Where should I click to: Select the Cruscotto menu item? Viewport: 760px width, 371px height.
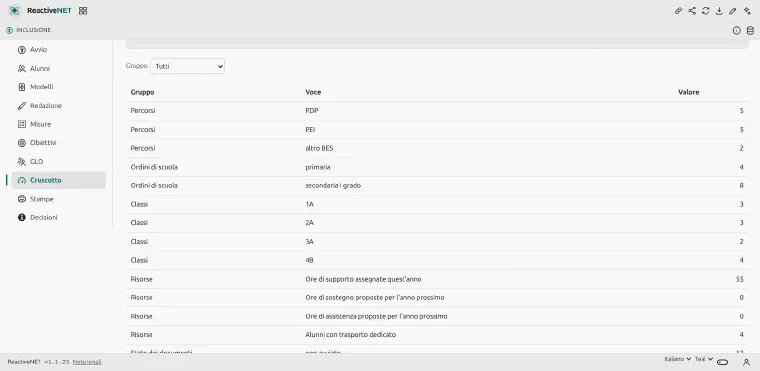[59, 180]
